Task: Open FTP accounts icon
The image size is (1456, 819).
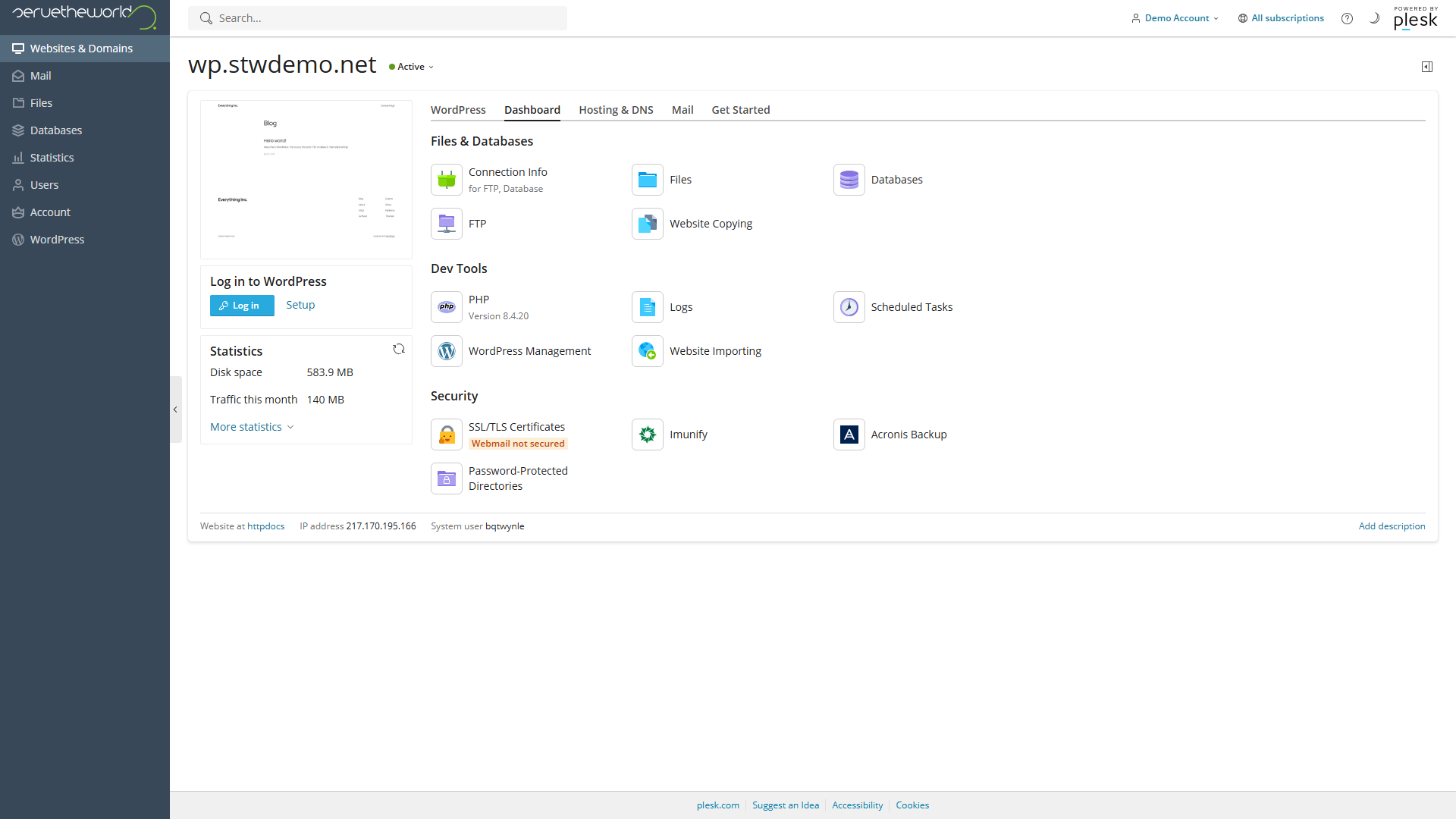Action: point(447,224)
